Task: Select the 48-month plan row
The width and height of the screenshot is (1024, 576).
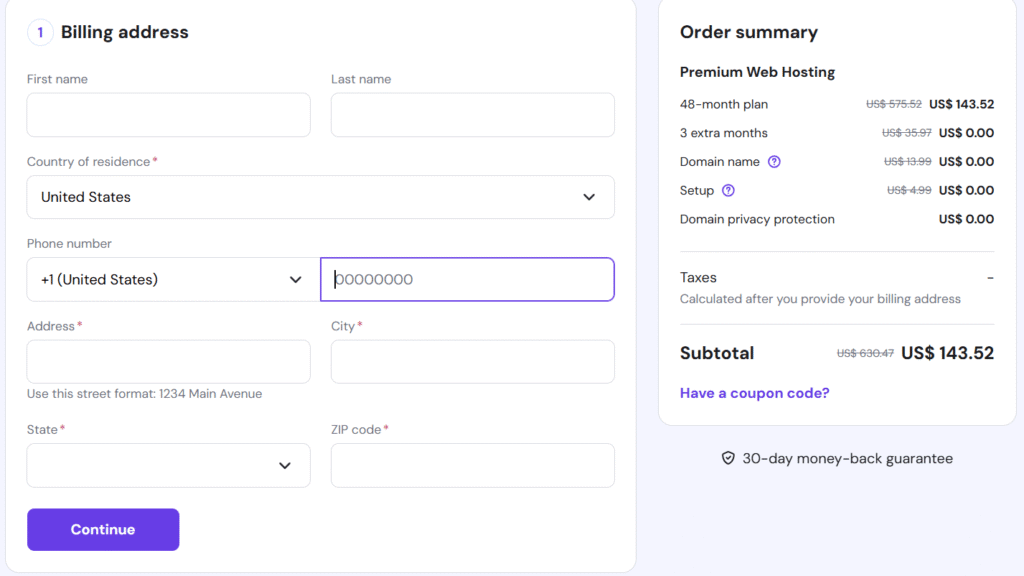Action: coord(835,104)
